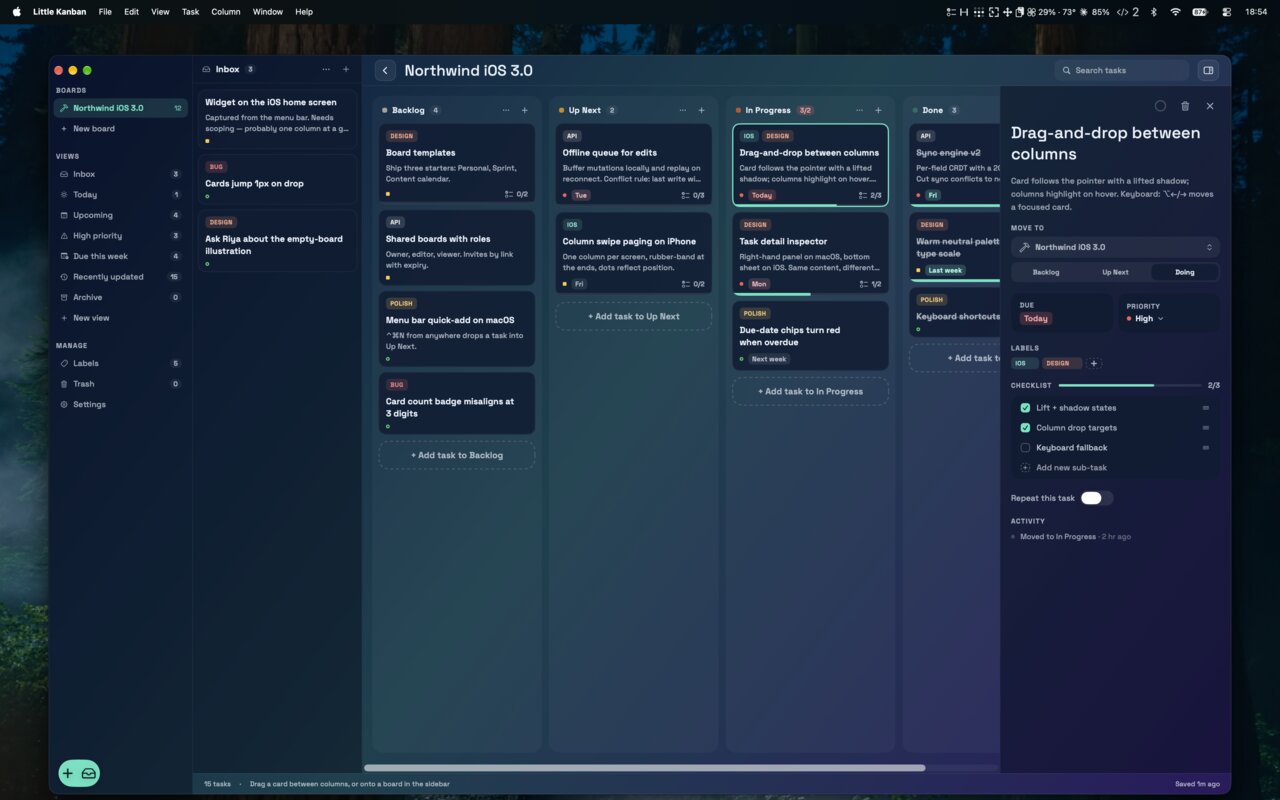Open the File menu
Viewport: 1280px width, 800px height.
105,12
